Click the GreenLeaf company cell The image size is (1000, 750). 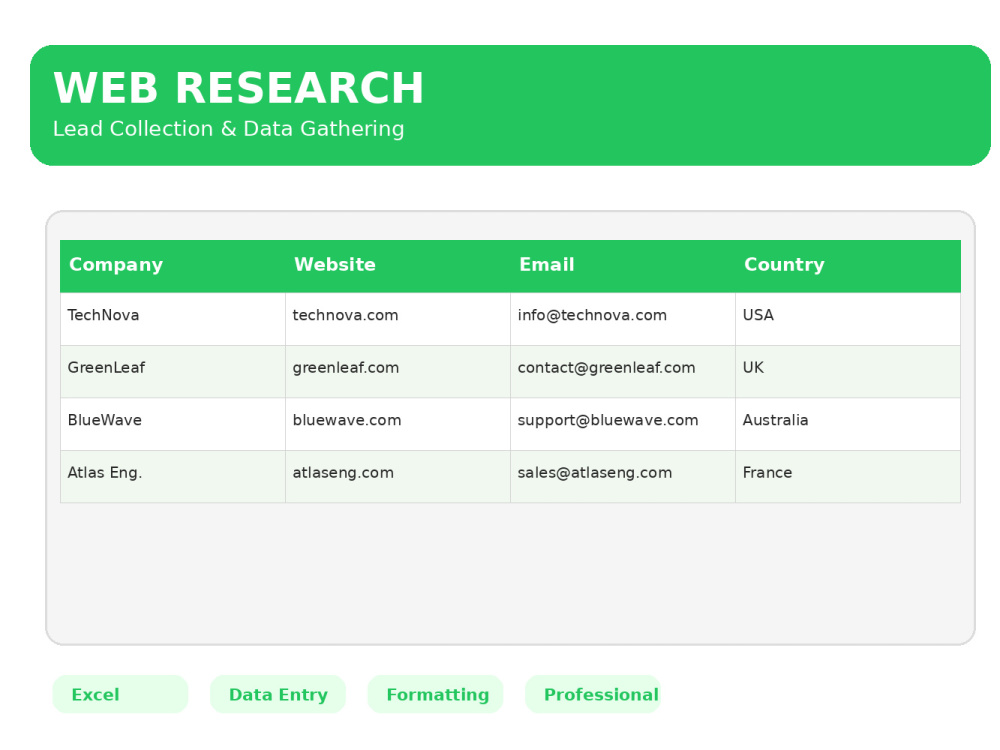point(173,372)
